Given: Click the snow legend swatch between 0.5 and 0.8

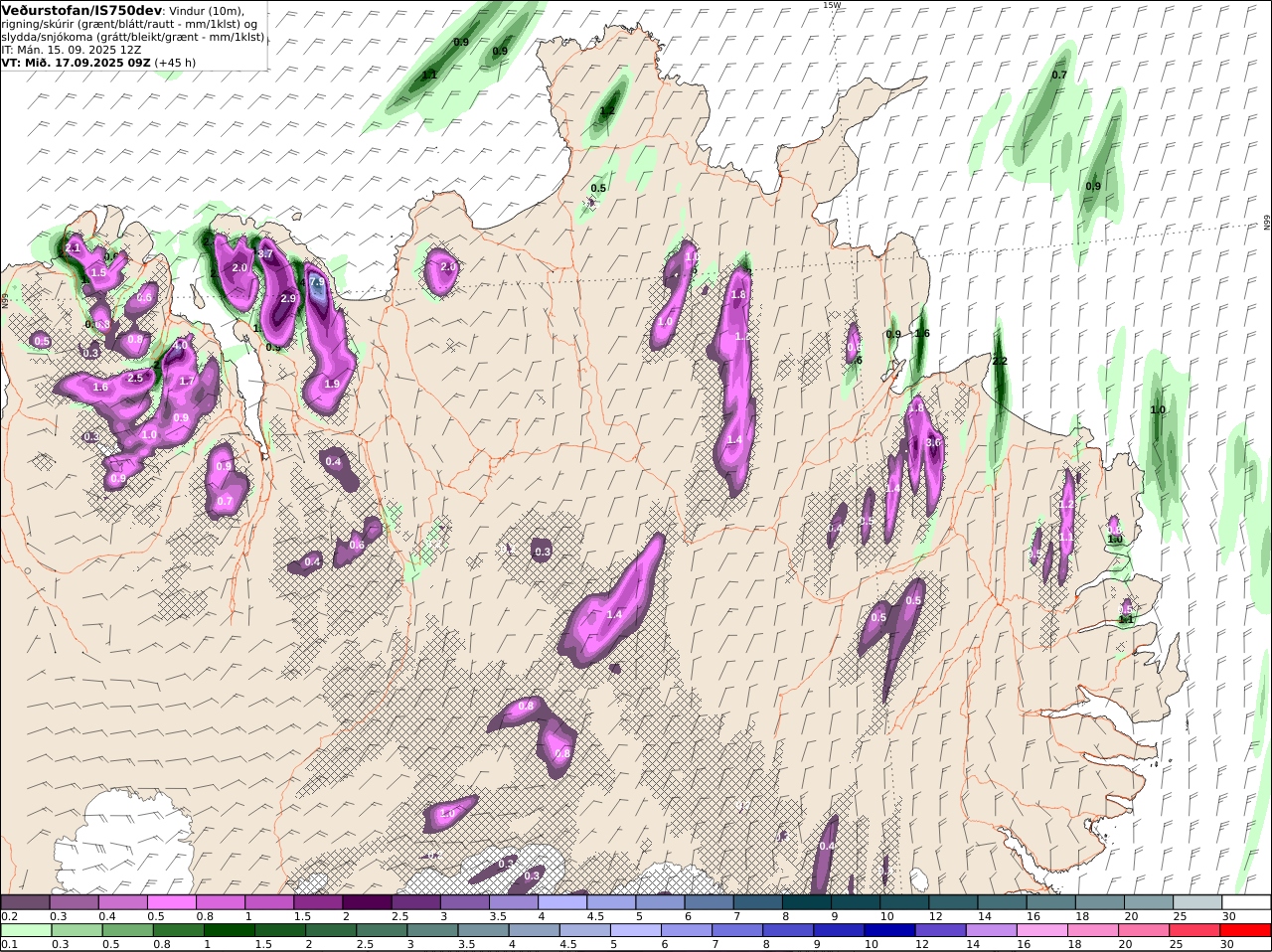Looking at the screenshot, I should point(171,902).
